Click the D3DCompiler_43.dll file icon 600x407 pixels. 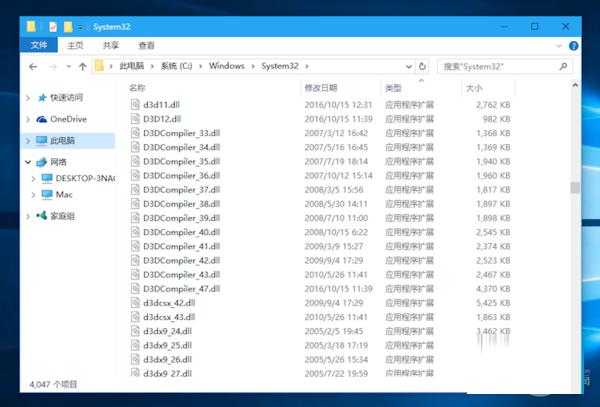tap(135, 274)
